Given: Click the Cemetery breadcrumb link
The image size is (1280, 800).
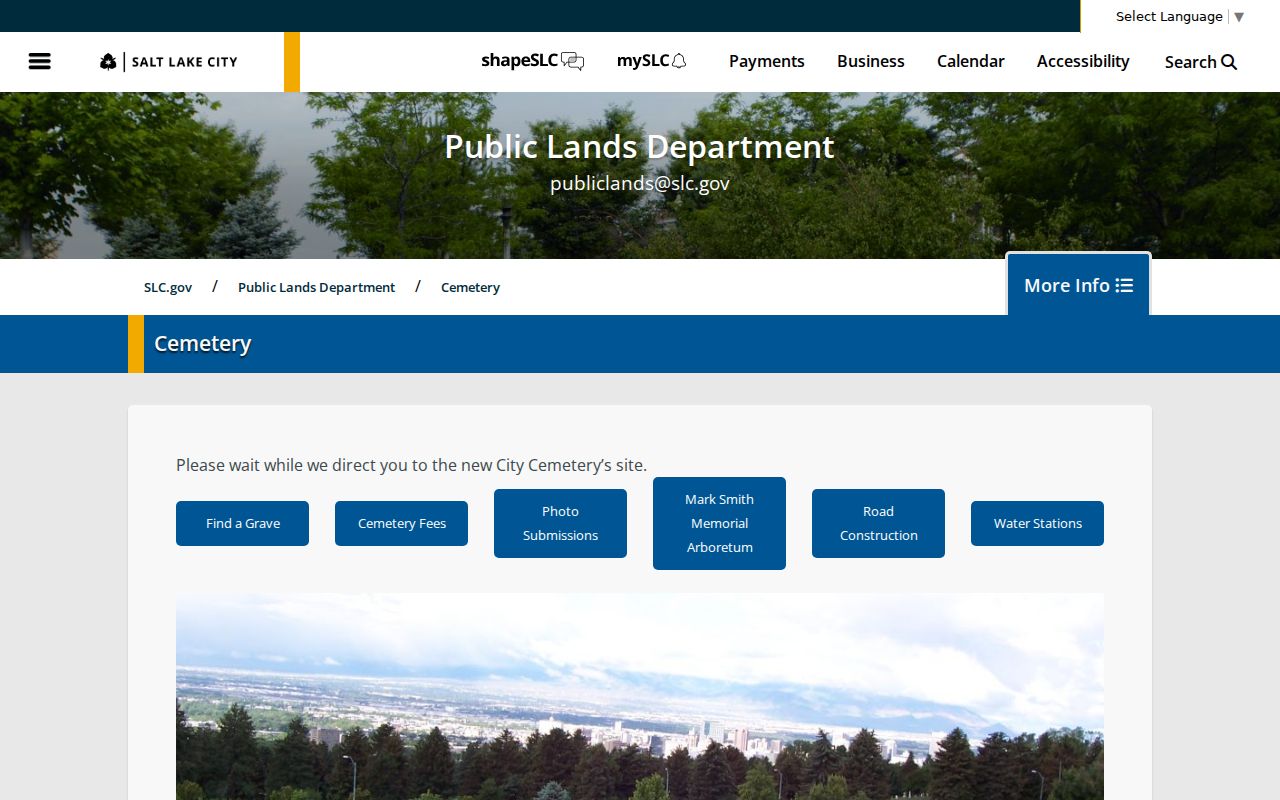Looking at the screenshot, I should coord(470,287).
